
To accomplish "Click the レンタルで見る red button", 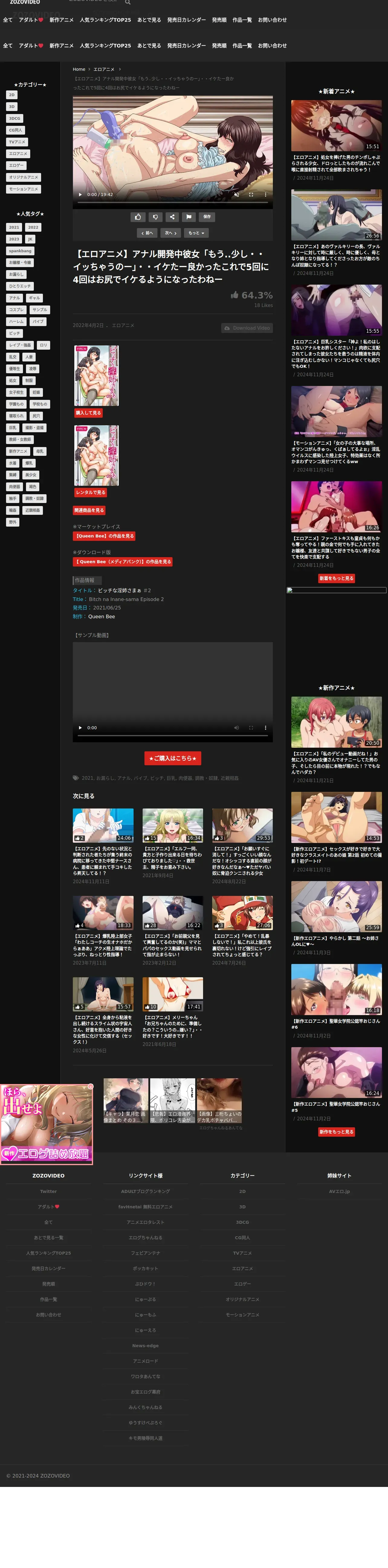I will click(x=91, y=492).
